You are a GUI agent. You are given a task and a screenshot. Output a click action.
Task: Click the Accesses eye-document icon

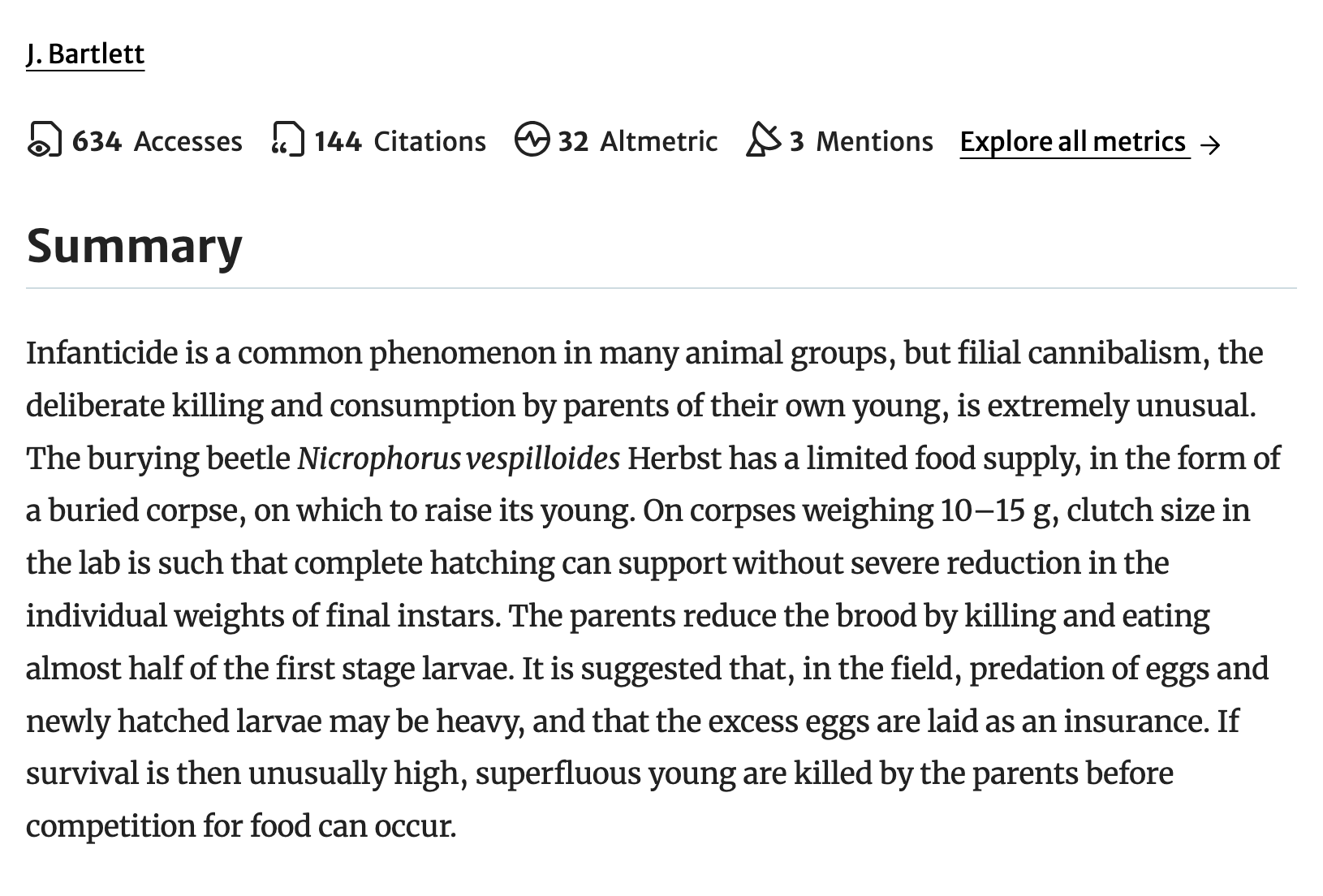45,140
